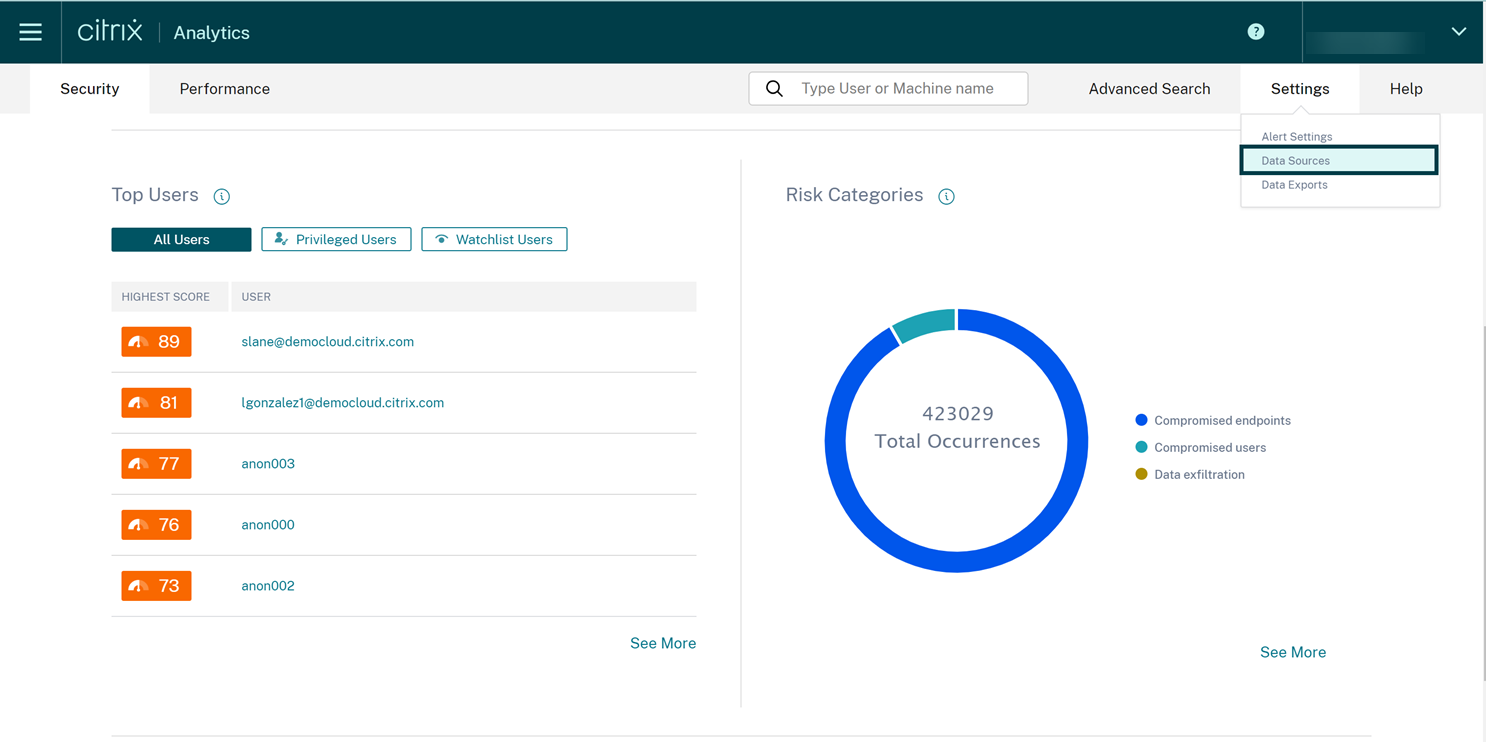
Task: Click the info icon beside Top Users
Action: click(222, 197)
